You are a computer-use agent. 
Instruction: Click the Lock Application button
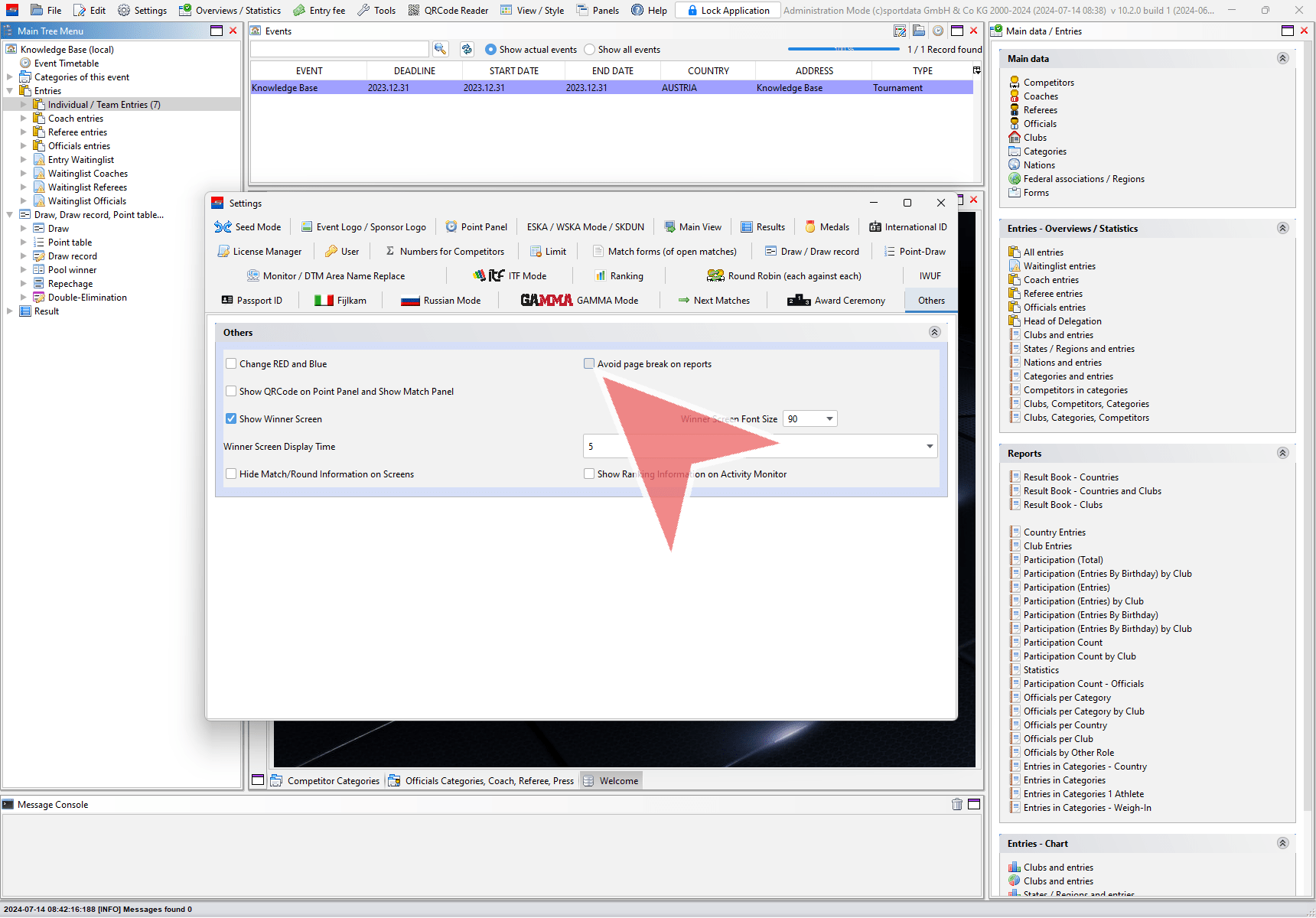[x=728, y=11]
